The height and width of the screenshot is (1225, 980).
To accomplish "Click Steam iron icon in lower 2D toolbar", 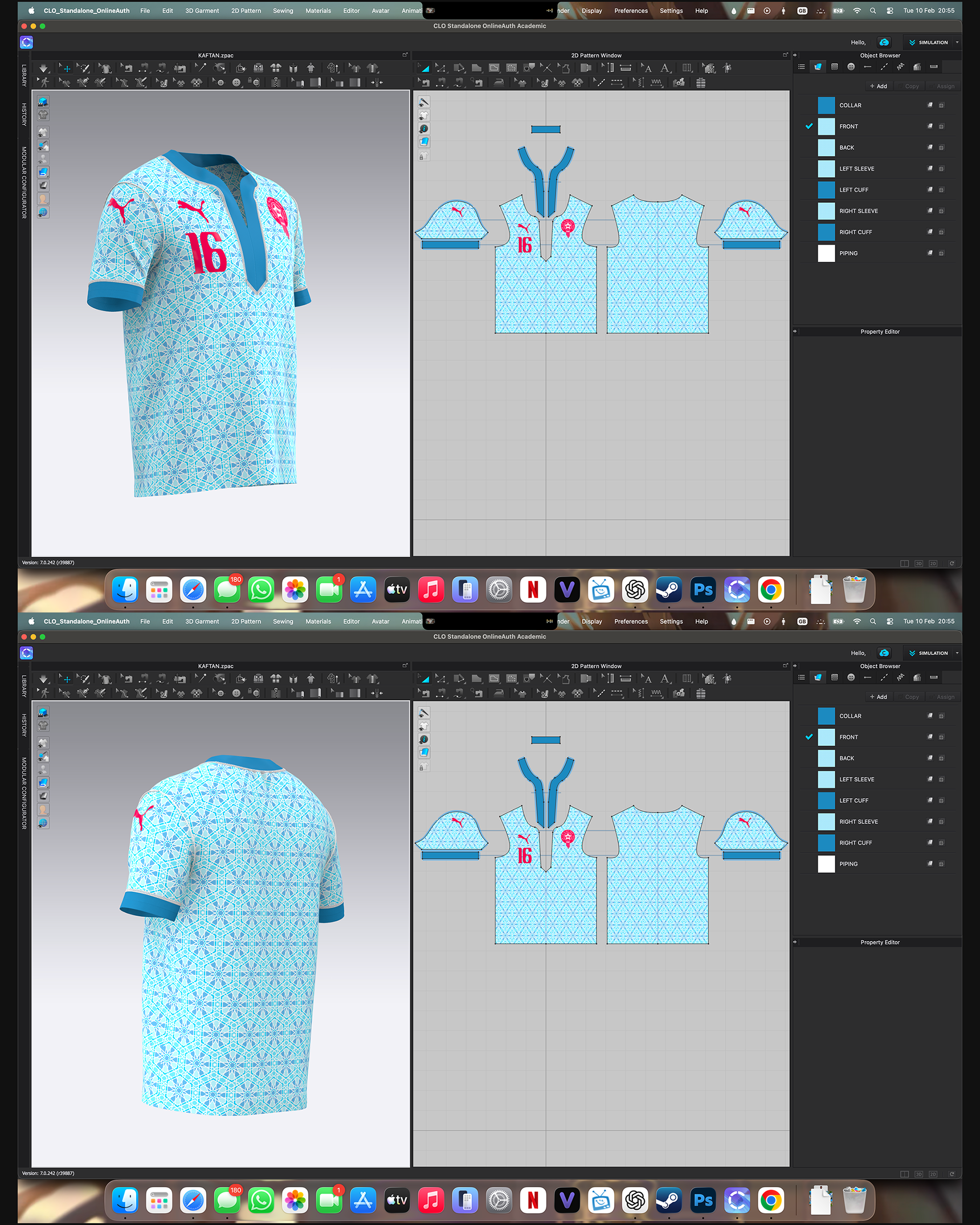I will pos(499,693).
